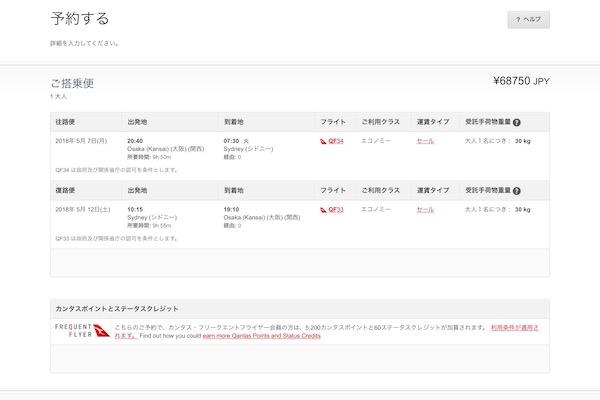This screenshot has height=400, width=600.
Task: Open セール fare type link for QF33
Action: (x=425, y=209)
